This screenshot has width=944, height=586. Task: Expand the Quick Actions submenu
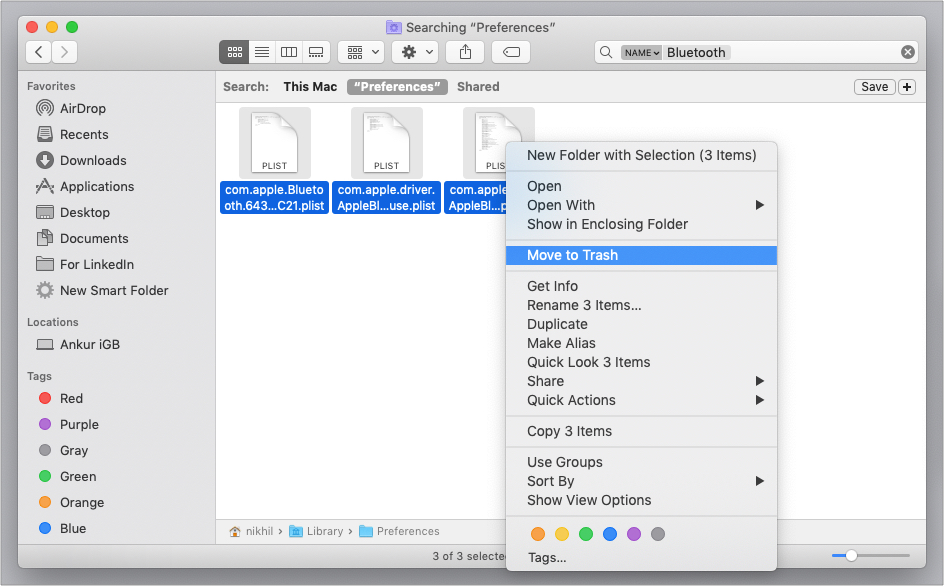click(641, 400)
